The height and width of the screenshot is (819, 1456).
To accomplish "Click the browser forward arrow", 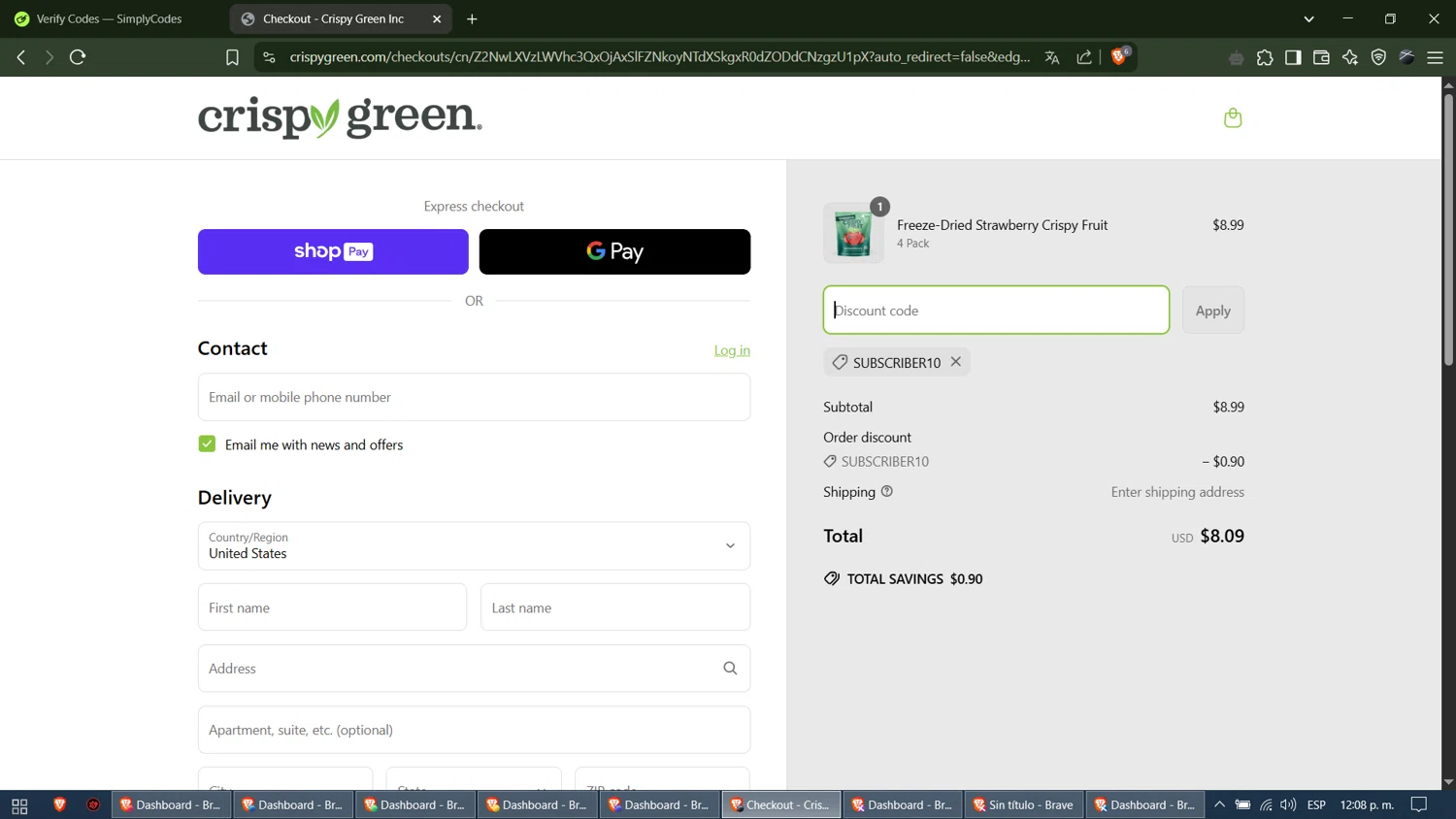I will (49, 57).
